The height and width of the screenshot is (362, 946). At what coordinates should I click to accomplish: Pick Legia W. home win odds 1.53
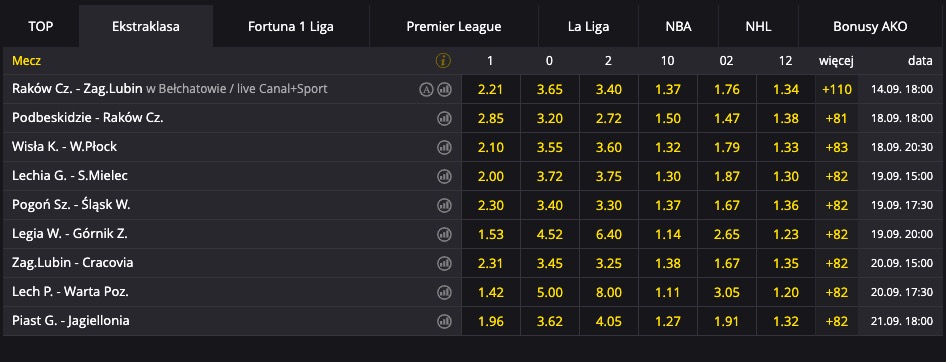pos(490,234)
